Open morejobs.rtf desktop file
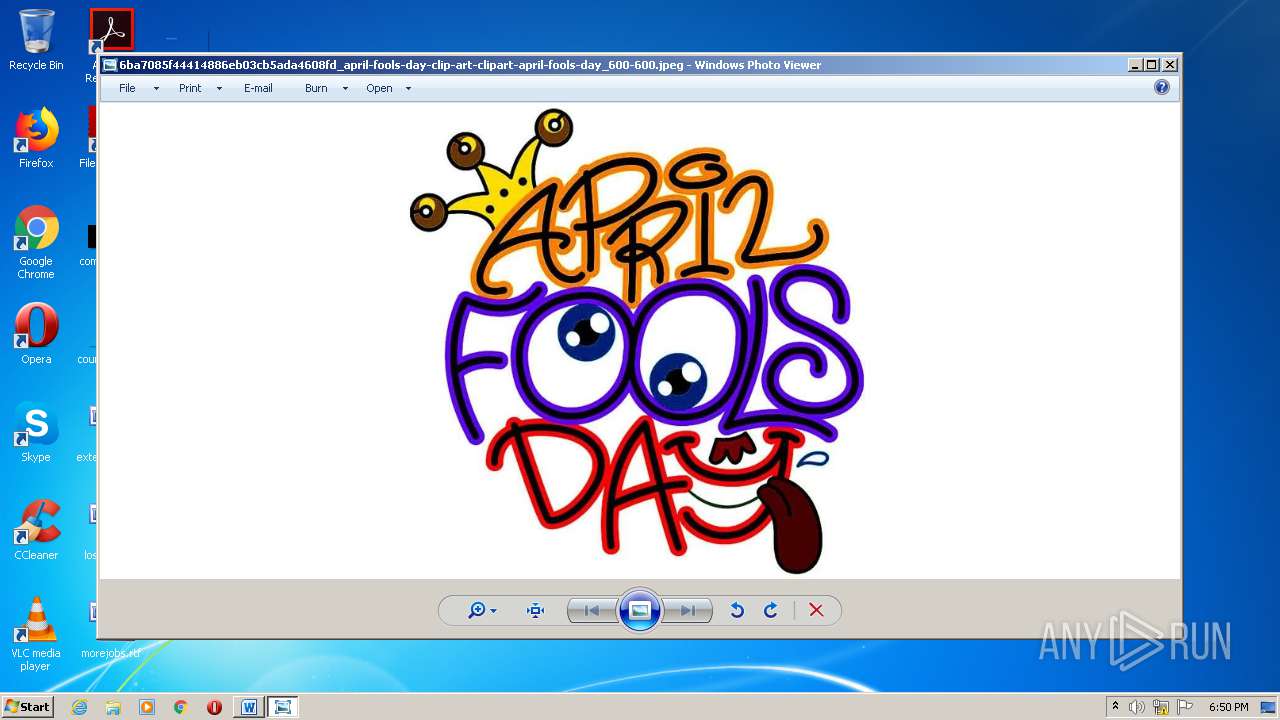 click(x=110, y=653)
